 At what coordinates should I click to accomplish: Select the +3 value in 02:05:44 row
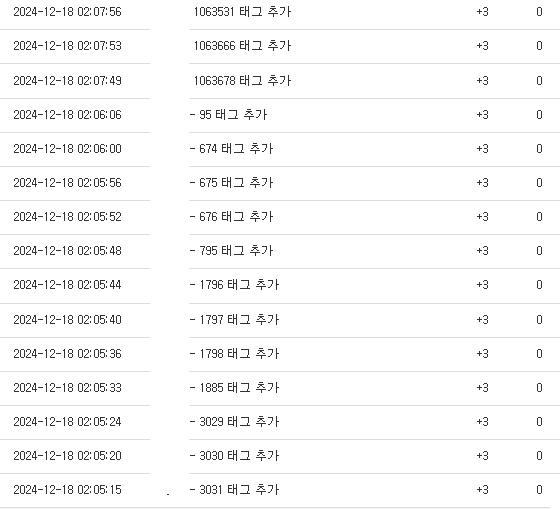coord(482,285)
